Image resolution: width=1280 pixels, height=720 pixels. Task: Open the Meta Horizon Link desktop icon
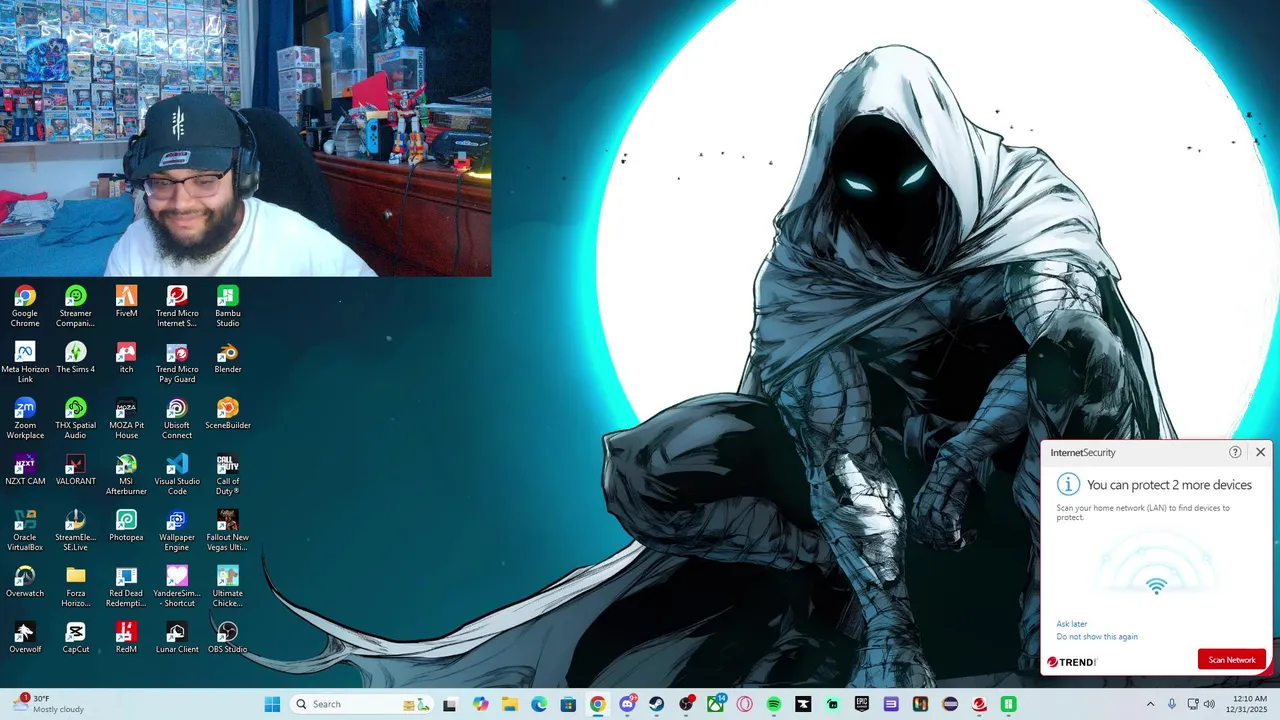pos(25,362)
